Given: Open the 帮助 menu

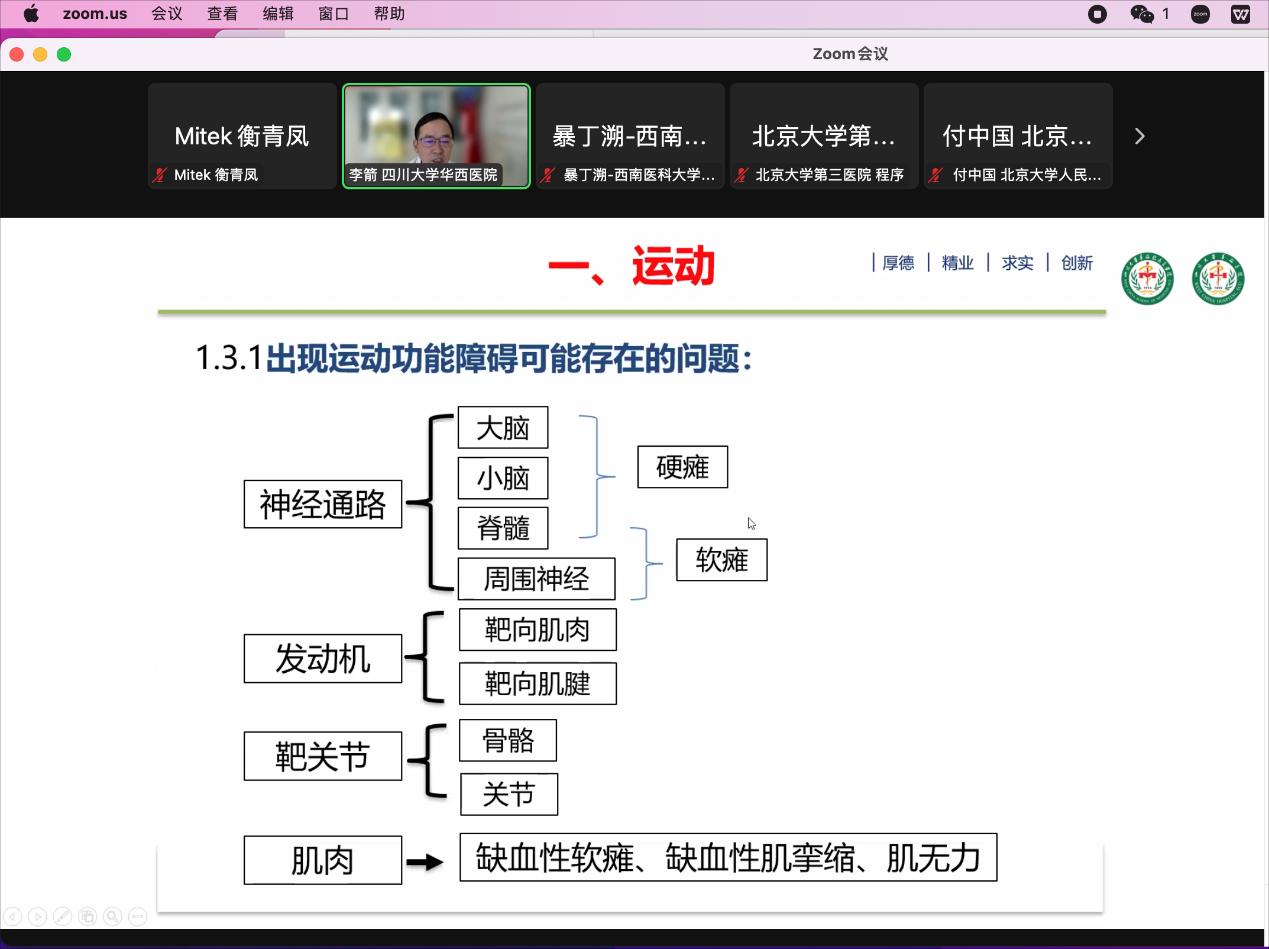Looking at the screenshot, I should [389, 14].
